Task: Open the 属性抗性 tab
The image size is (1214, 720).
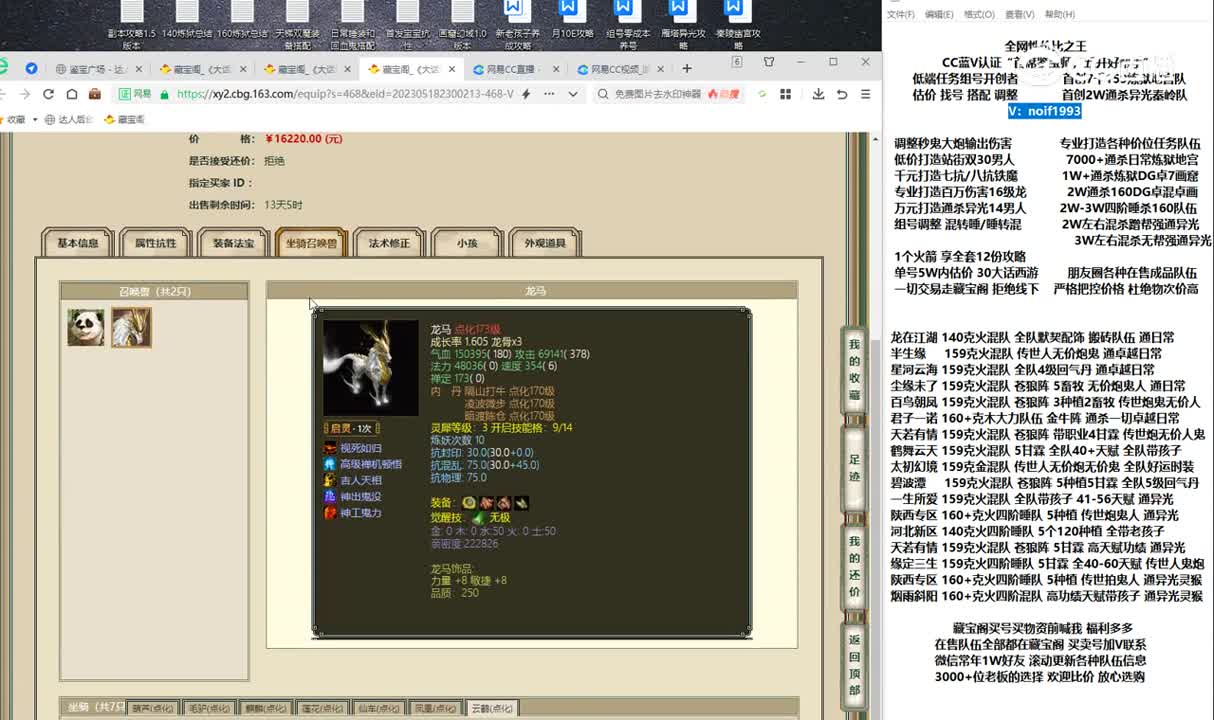Action: click(155, 243)
